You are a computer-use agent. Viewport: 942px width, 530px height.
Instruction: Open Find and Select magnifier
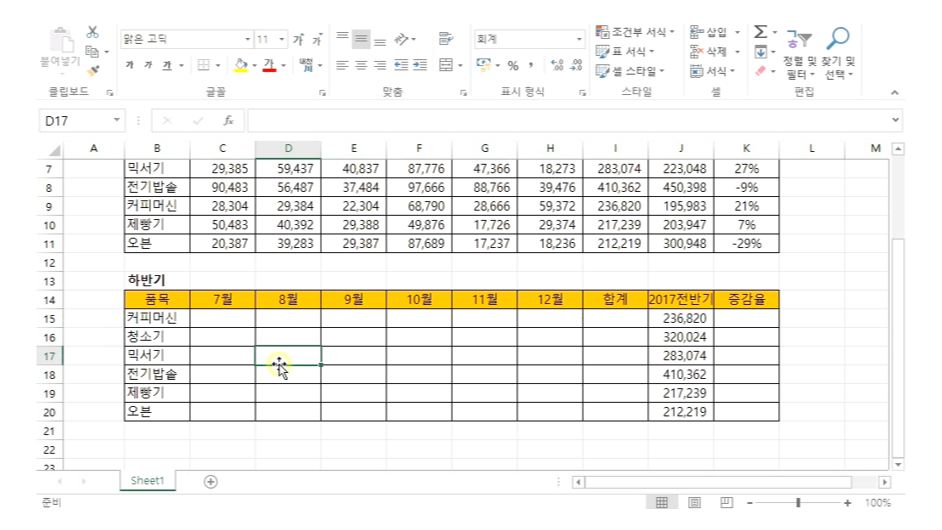(x=837, y=39)
